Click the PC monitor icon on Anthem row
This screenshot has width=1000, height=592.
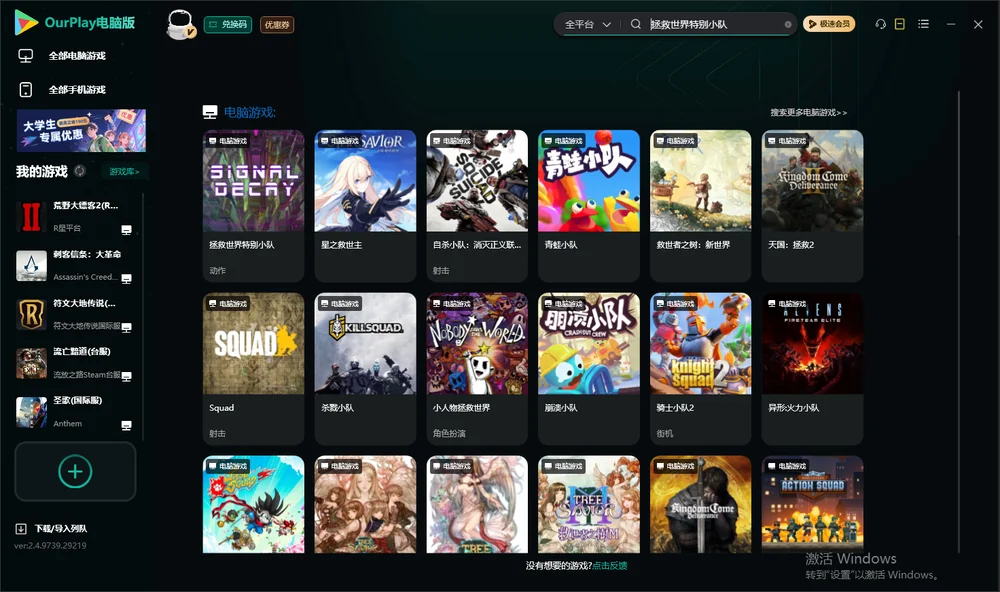(126, 426)
